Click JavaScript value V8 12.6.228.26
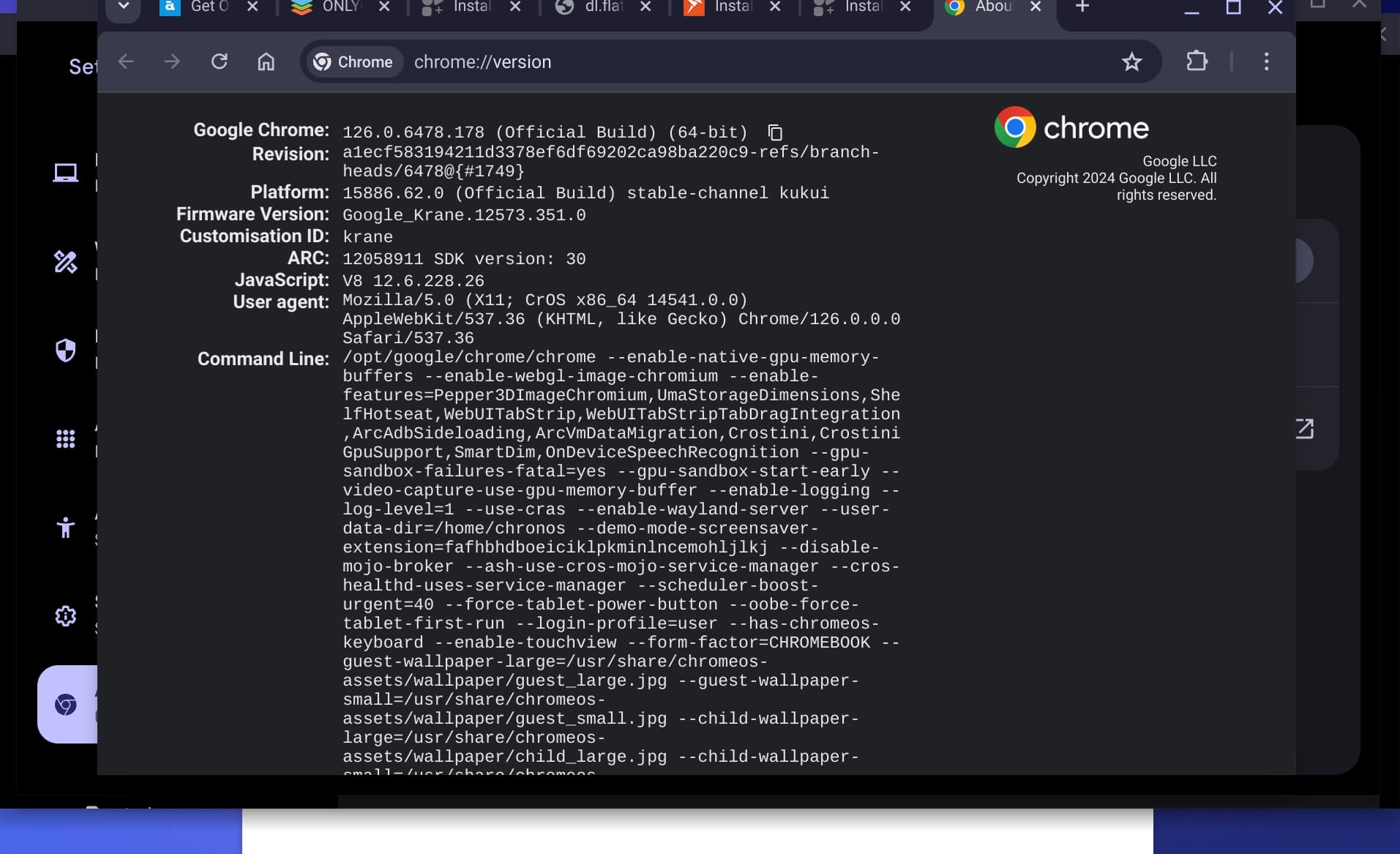The image size is (1400, 854). pyautogui.click(x=413, y=281)
